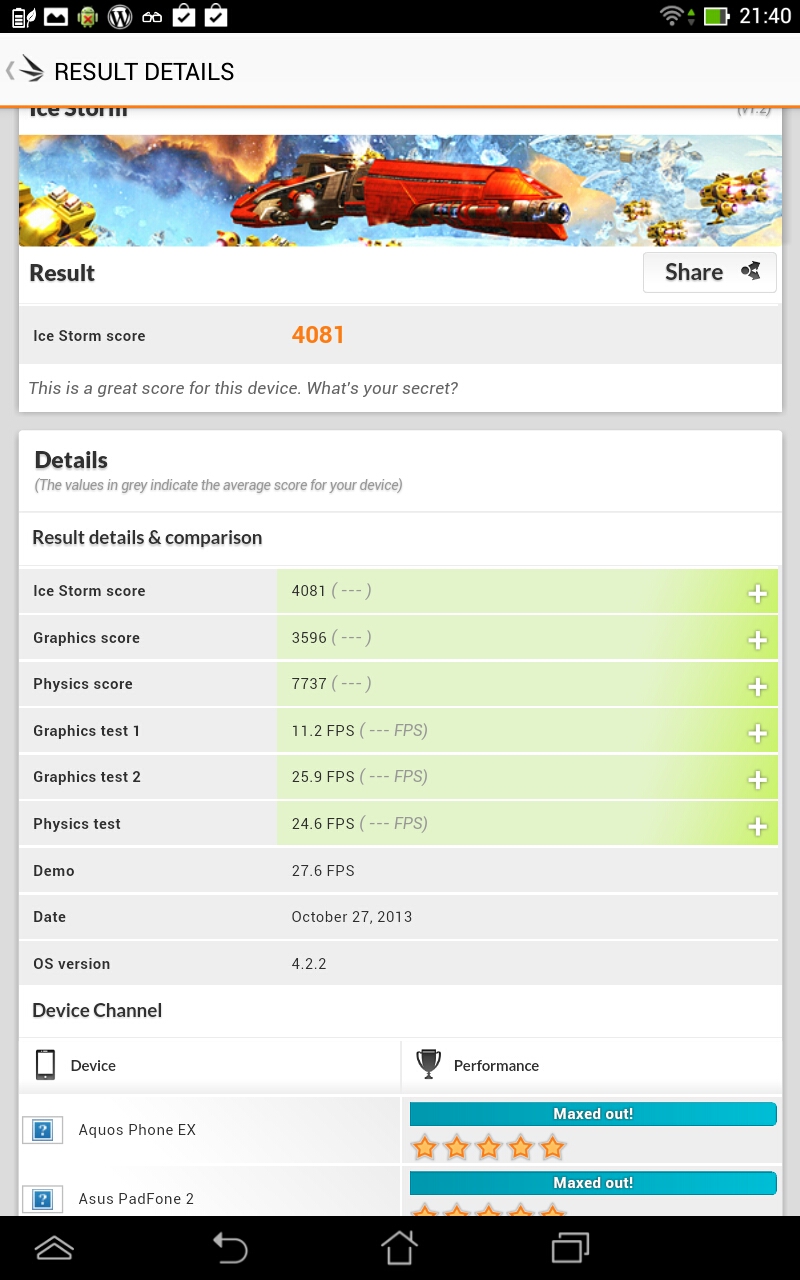Open the Aquos Phone EX device entry
The image size is (800, 1280).
point(137,1130)
